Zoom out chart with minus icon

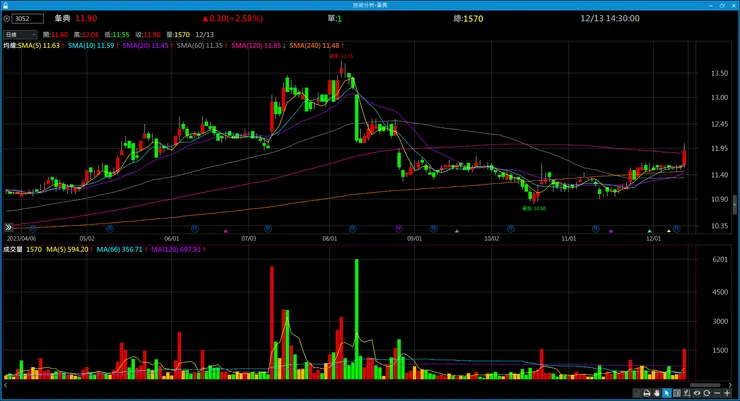pyautogui.click(x=717, y=393)
